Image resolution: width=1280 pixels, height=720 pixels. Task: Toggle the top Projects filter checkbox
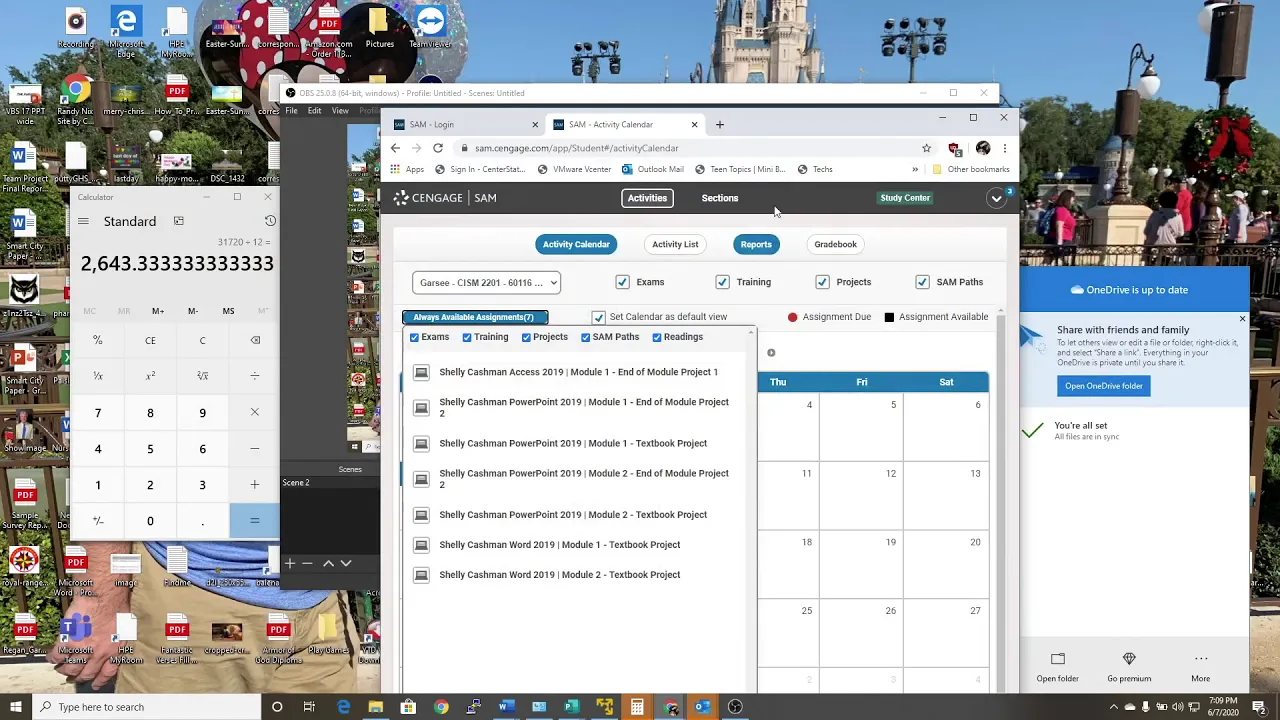(822, 282)
